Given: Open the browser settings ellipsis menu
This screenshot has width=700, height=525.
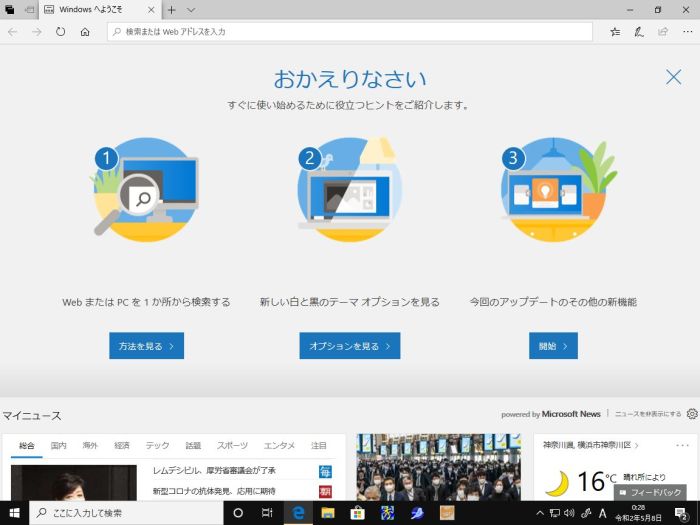Looking at the screenshot, I should pyautogui.click(x=685, y=32).
